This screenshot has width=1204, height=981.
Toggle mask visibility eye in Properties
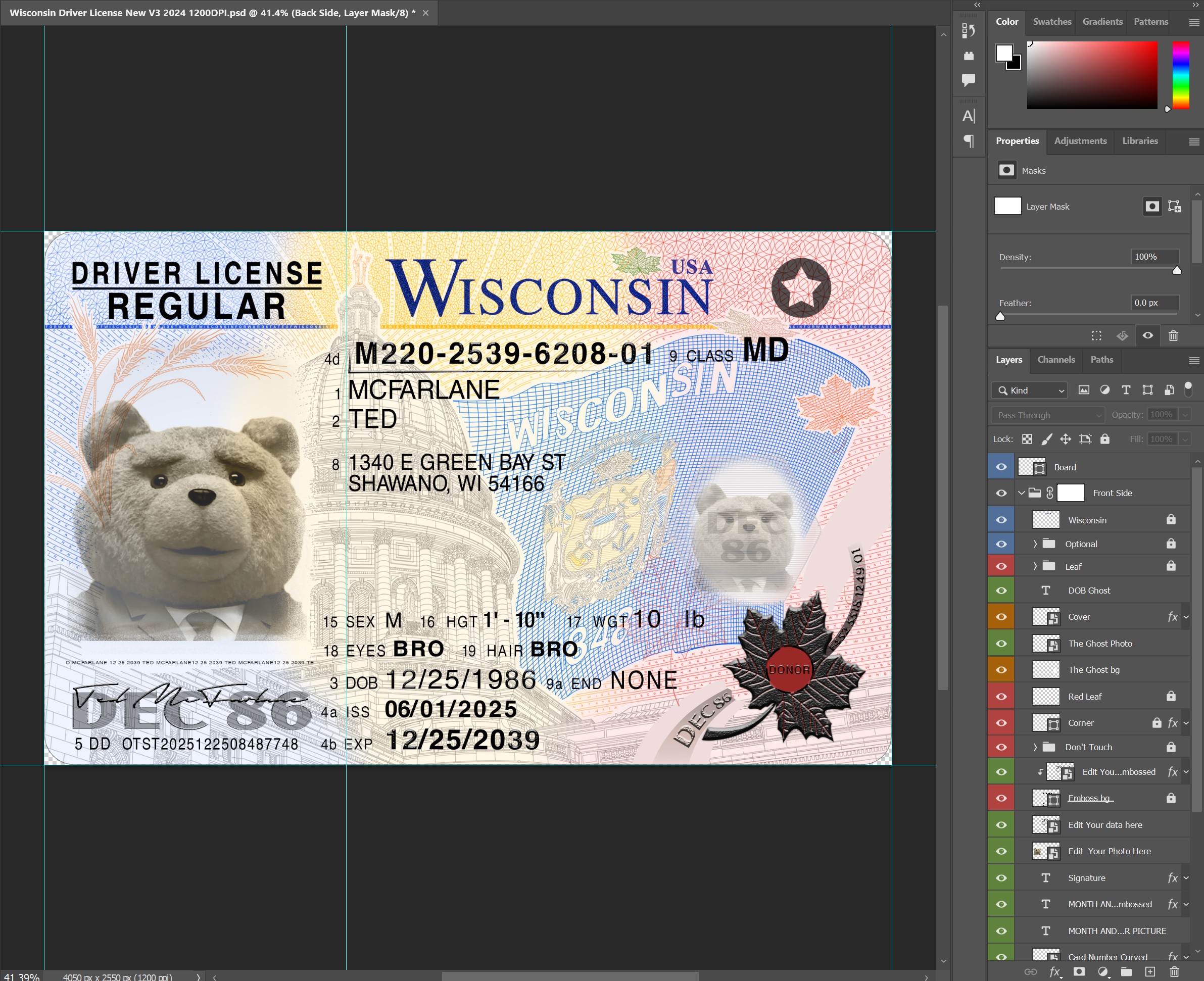[x=1147, y=335]
